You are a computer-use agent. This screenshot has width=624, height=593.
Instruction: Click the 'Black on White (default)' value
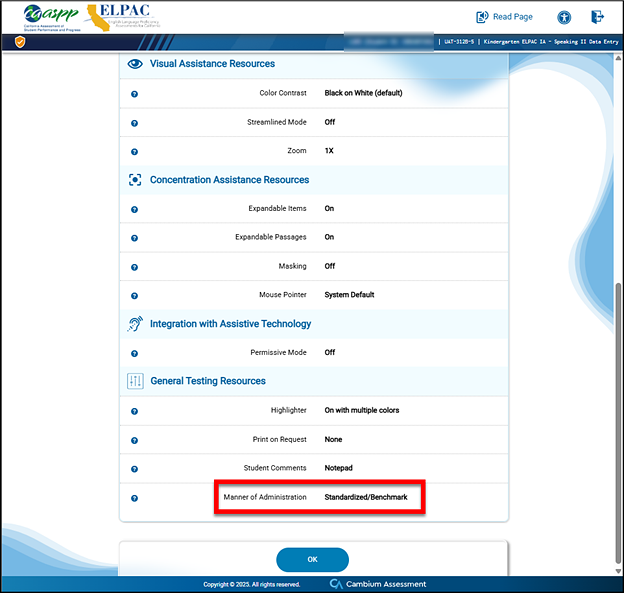363,93
